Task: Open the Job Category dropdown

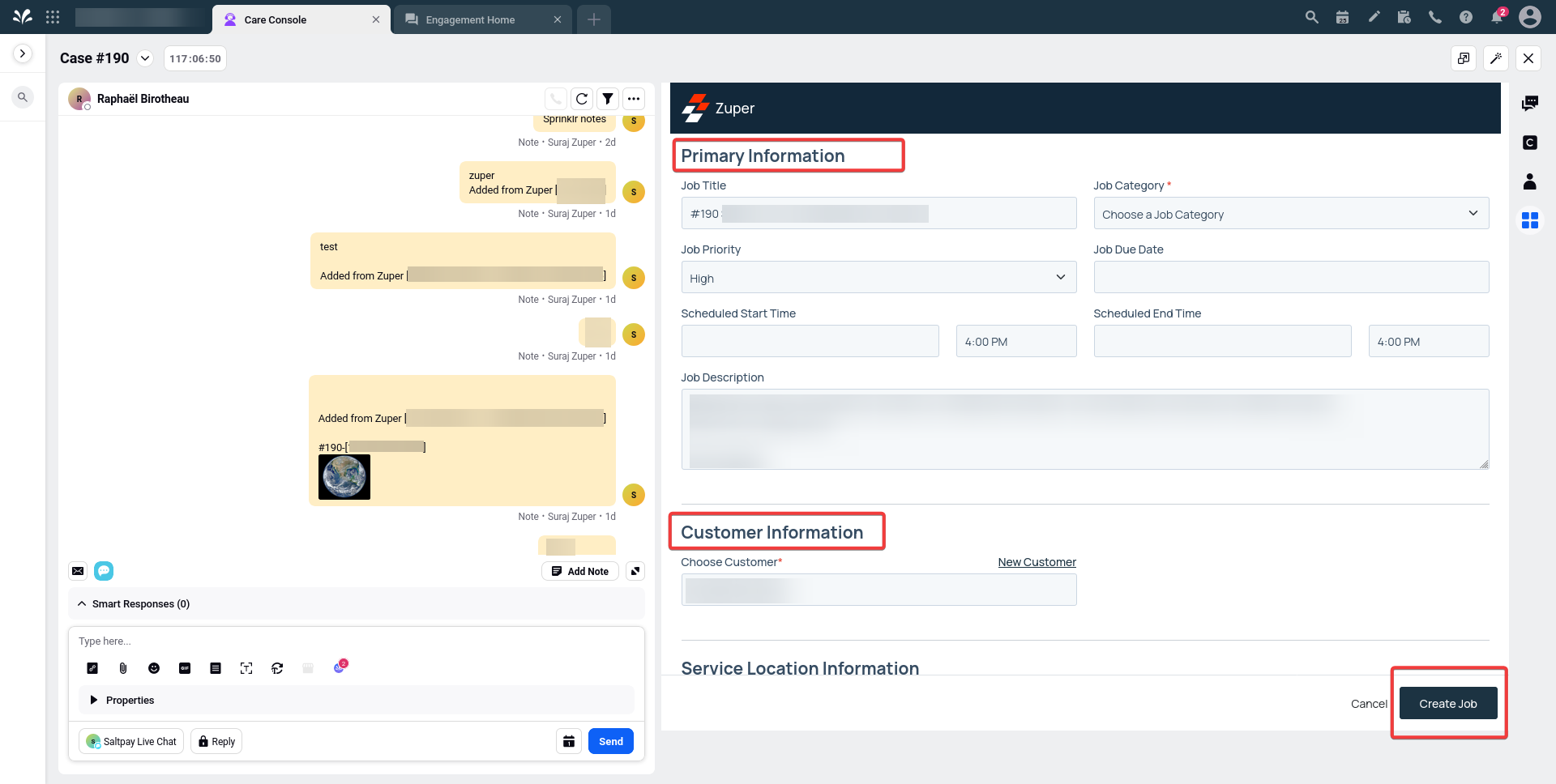Action: (1290, 214)
